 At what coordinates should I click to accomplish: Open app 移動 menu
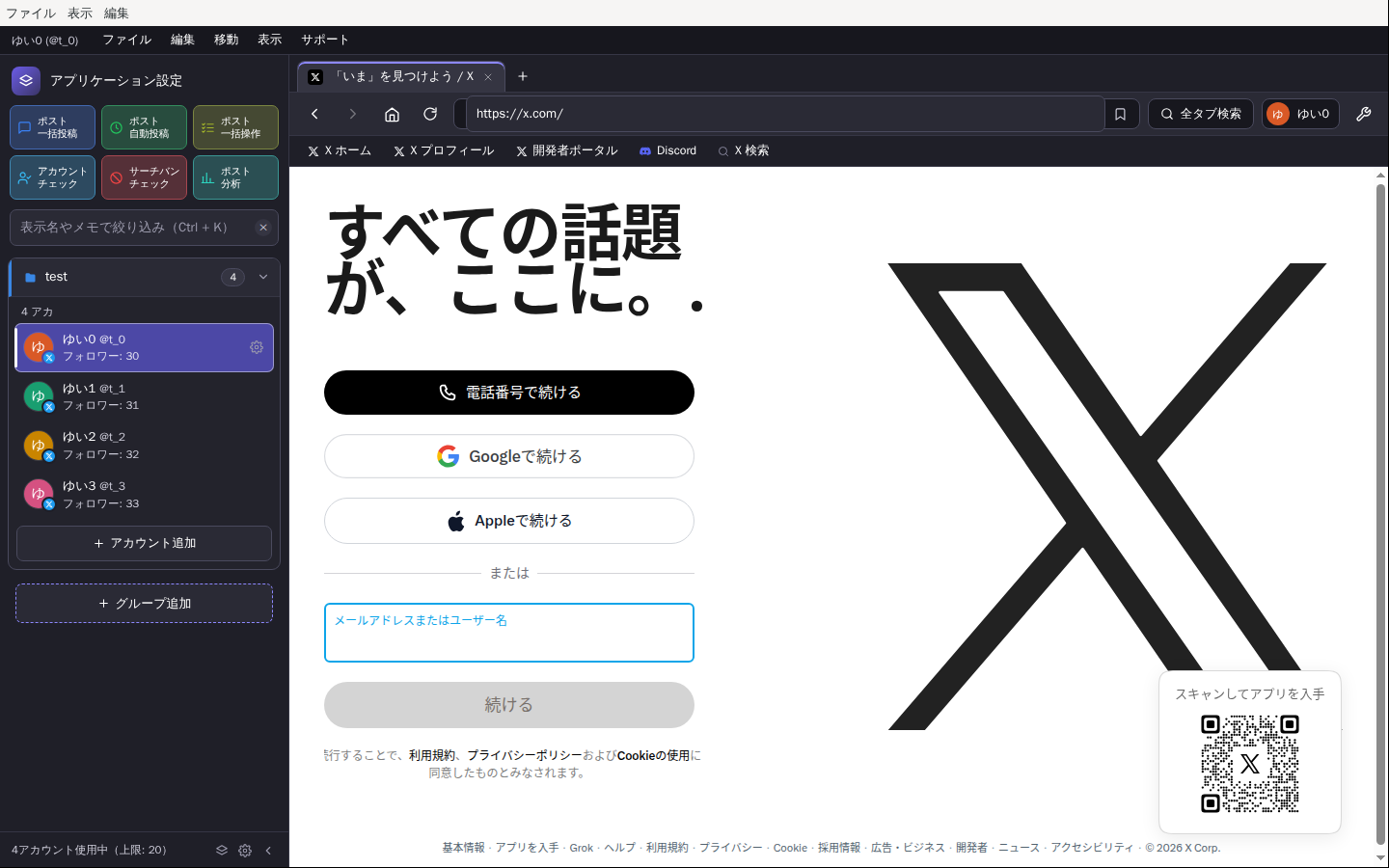coord(226,40)
